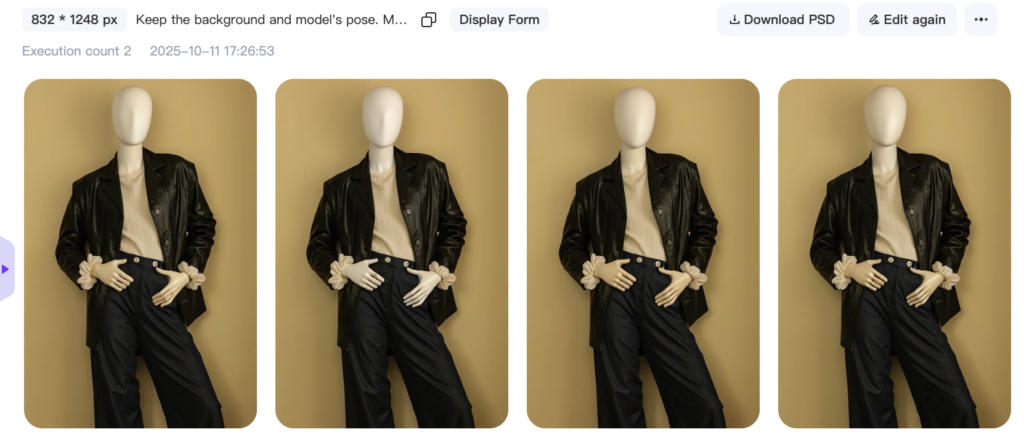Click the pencil icon in Edit again
1024x445 pixels.
pos(874,20)
